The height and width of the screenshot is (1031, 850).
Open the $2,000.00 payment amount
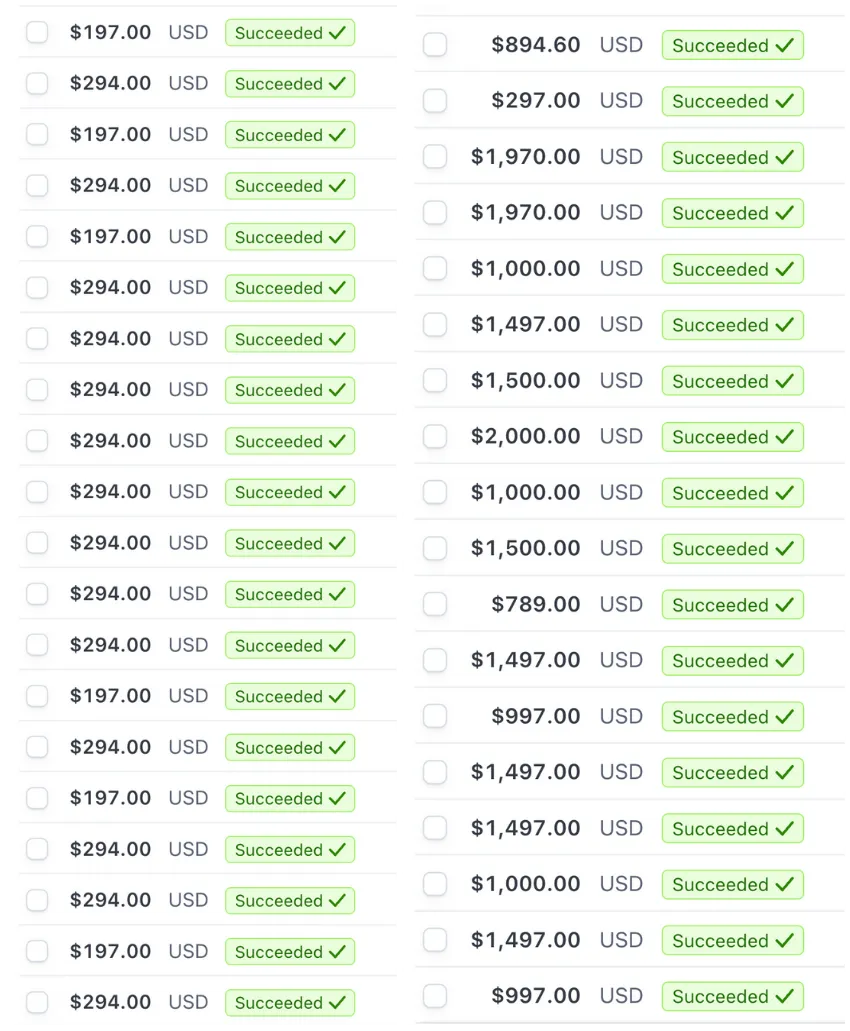526,437
